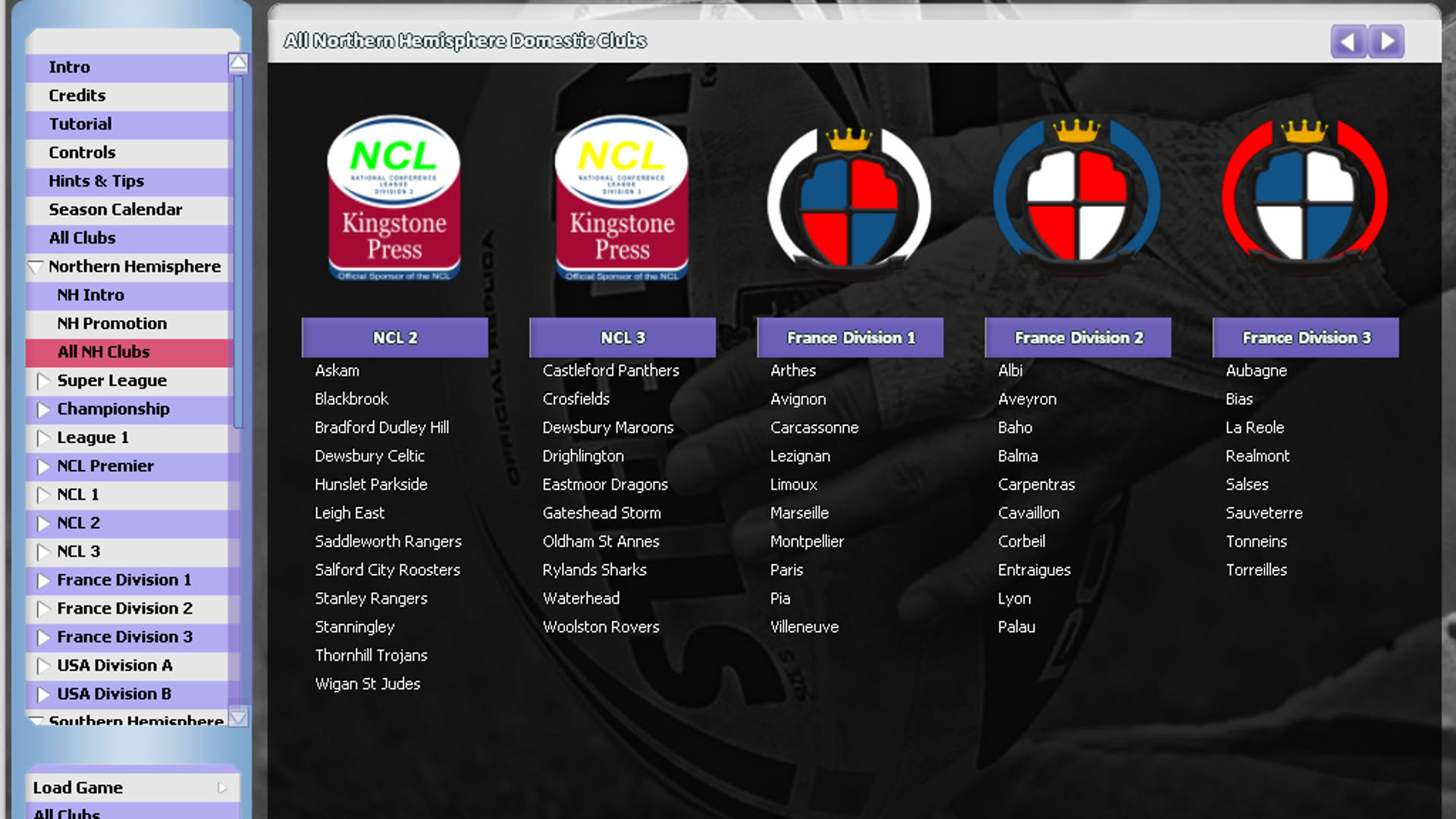The width and height of the screenshot is (1456, 819).
Task: Go to next page with right arrow
Action: pos(1387,41)
